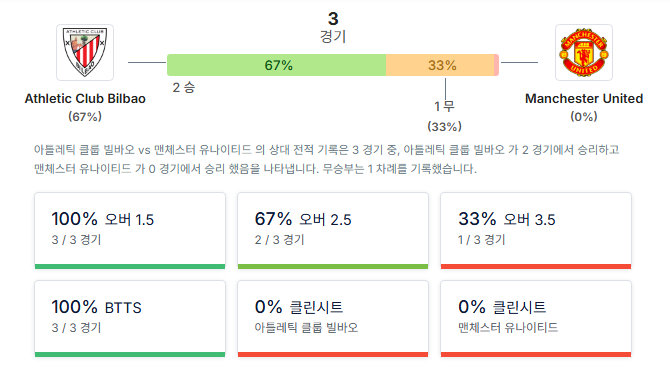Click the (67%) text under Athletic Club Bilbao
Screen dimensions: 670x369
85,117
